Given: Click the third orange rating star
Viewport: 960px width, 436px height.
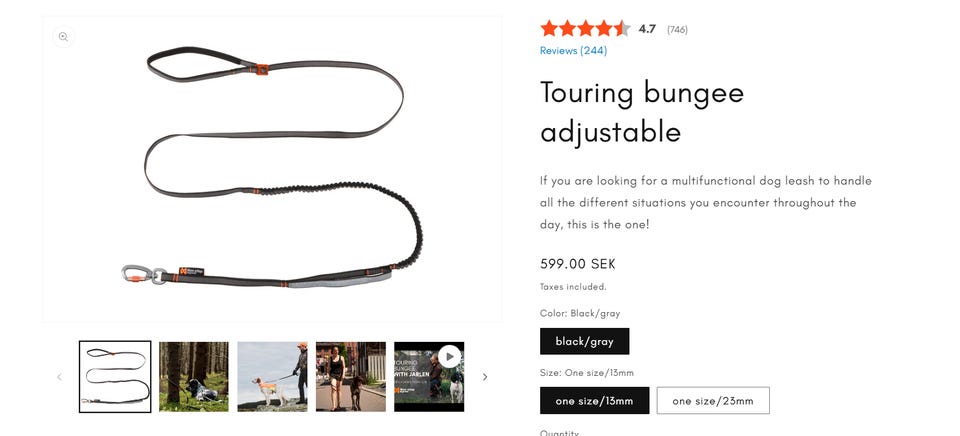Looking at the screenshot, I should 585,29.
